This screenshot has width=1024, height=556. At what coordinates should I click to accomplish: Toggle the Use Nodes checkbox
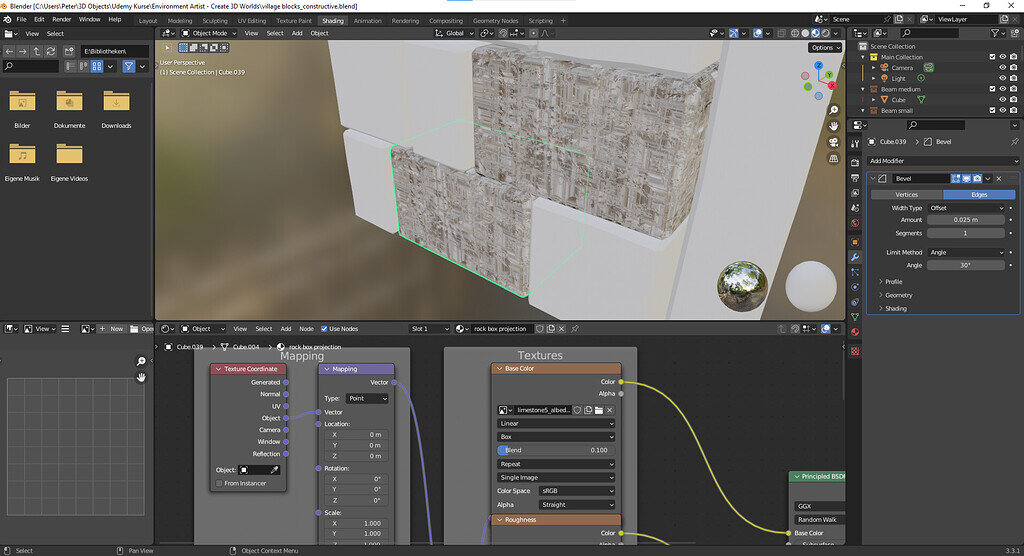324,328
